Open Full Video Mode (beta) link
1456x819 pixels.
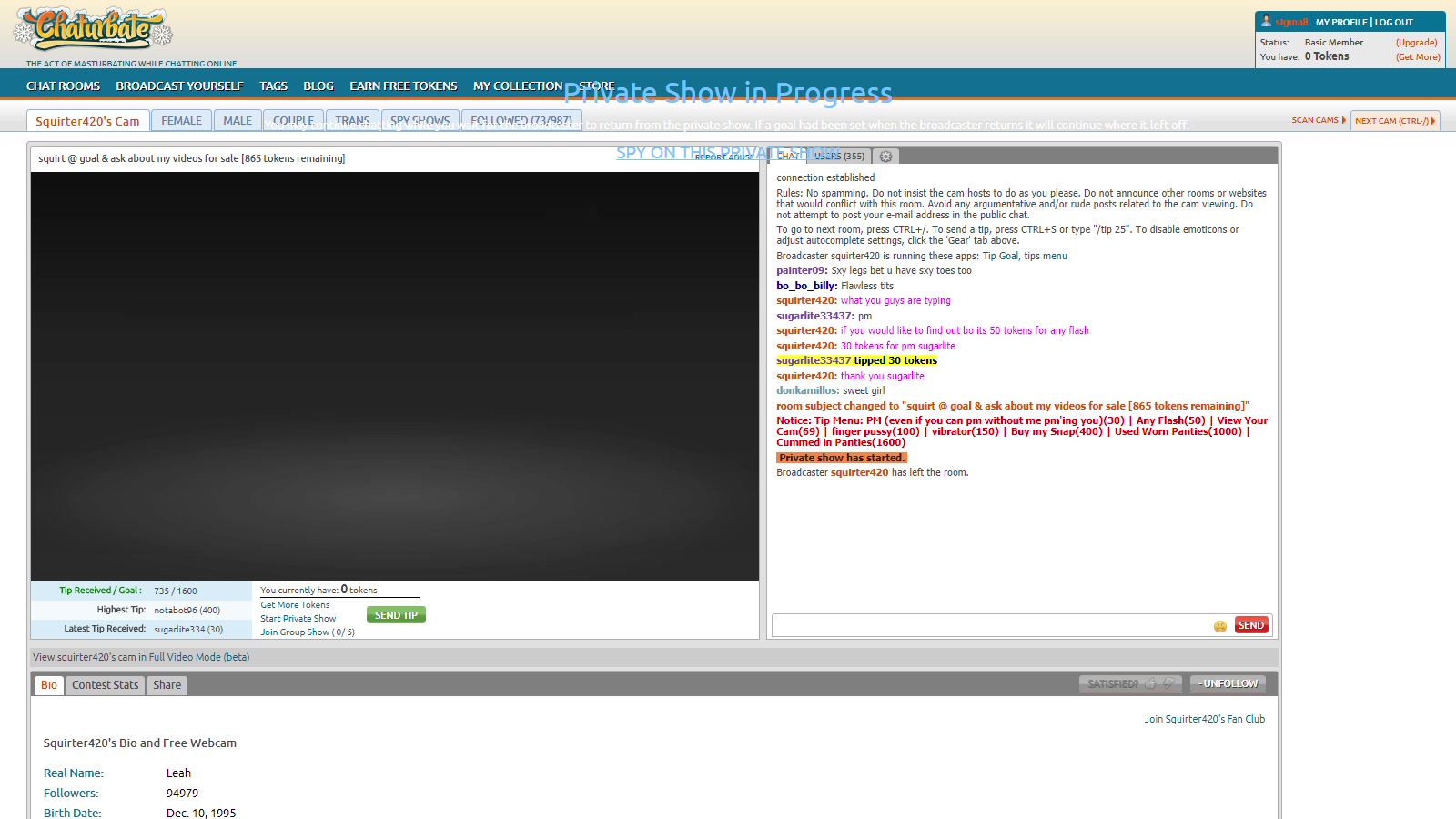click(198, 657)
